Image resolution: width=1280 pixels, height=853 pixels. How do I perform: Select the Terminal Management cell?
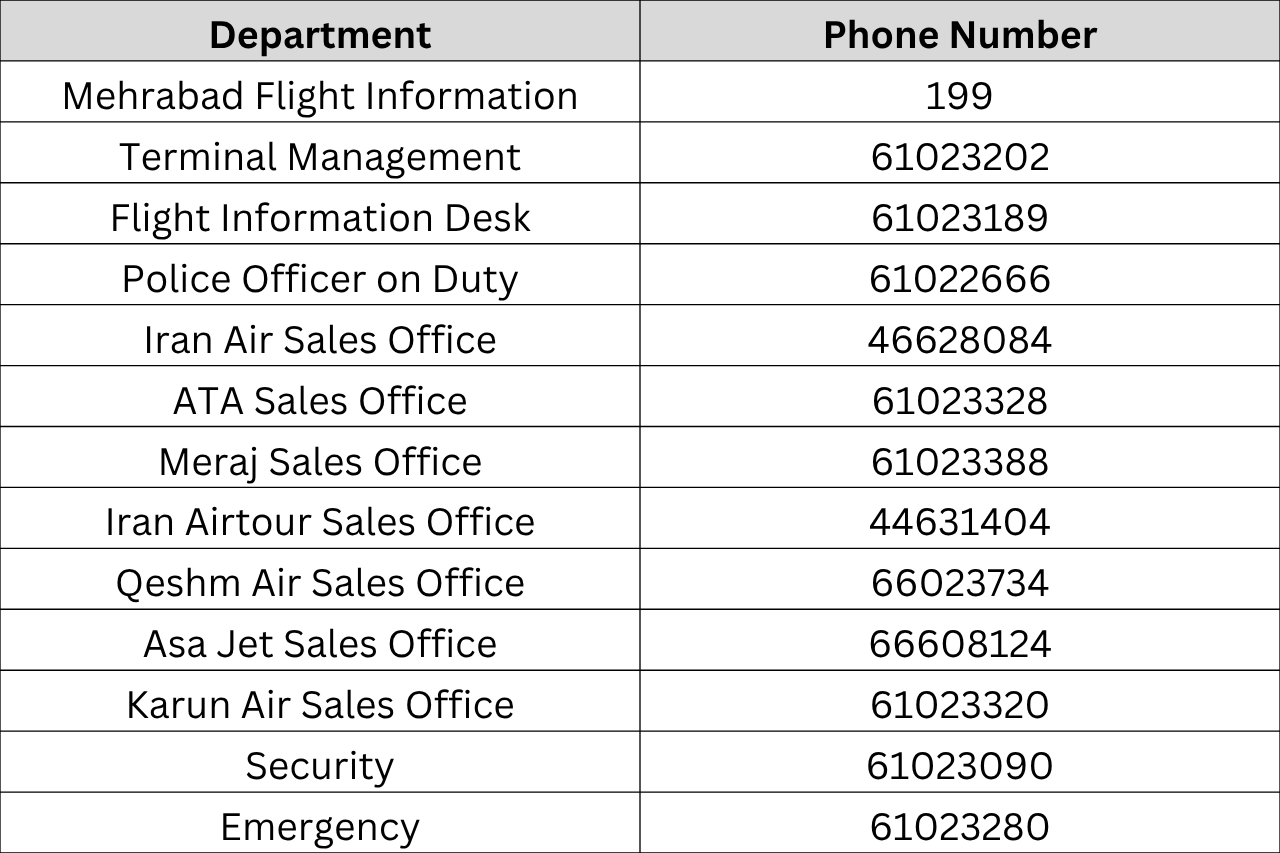pos(320,157)
